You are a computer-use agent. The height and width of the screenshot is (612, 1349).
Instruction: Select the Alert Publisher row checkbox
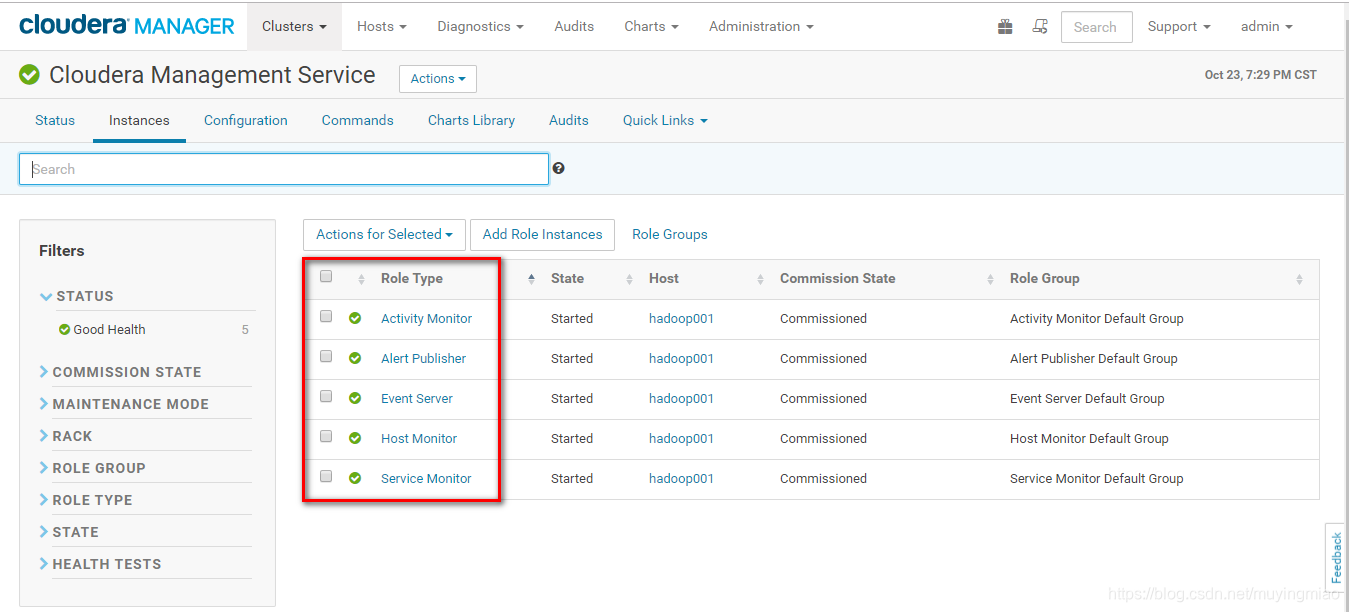[x=326, y=356]
